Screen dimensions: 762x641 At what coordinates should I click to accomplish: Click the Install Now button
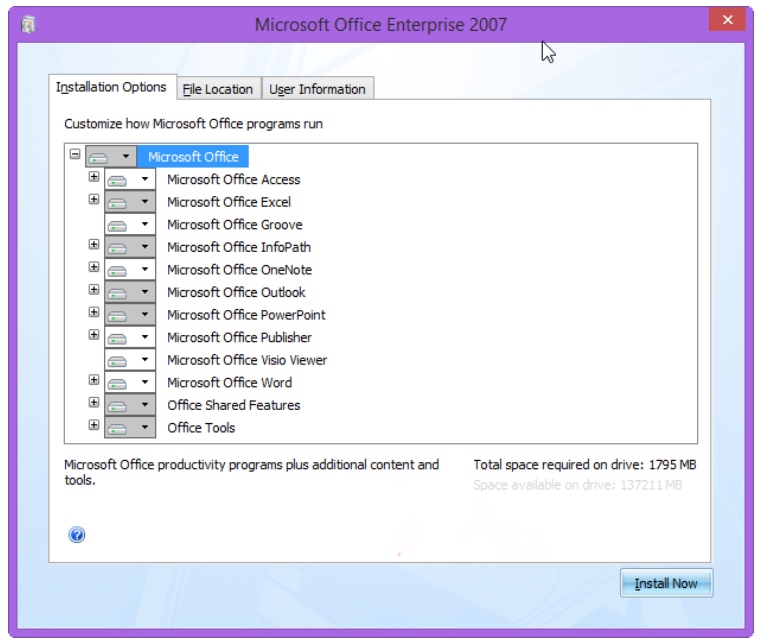click(666, 583)
